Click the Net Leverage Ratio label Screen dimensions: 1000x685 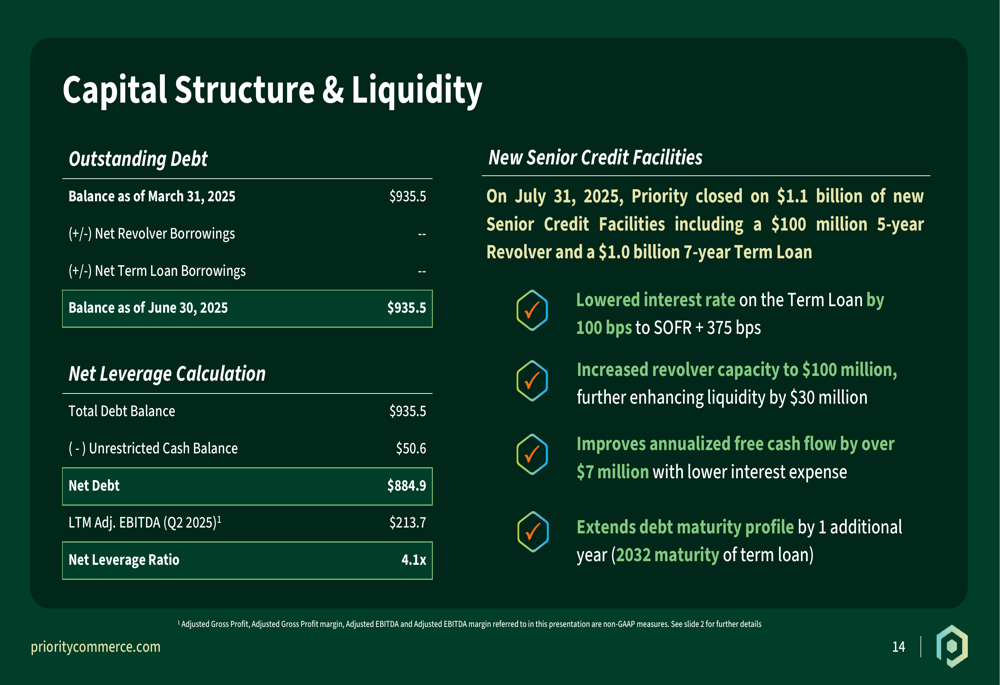(x=124, y=560)
